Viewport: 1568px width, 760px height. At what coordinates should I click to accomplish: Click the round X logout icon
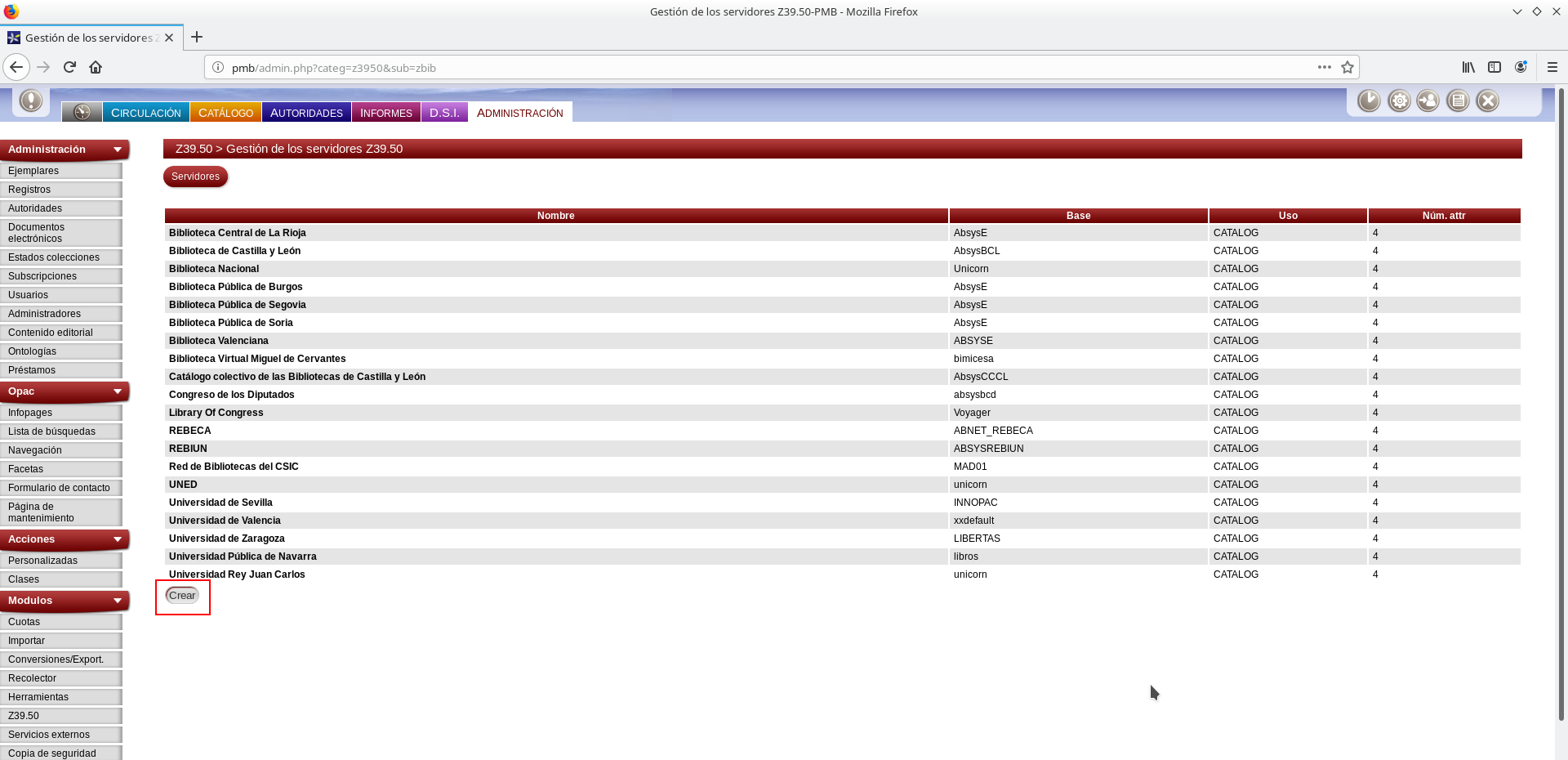[1488, 101]
